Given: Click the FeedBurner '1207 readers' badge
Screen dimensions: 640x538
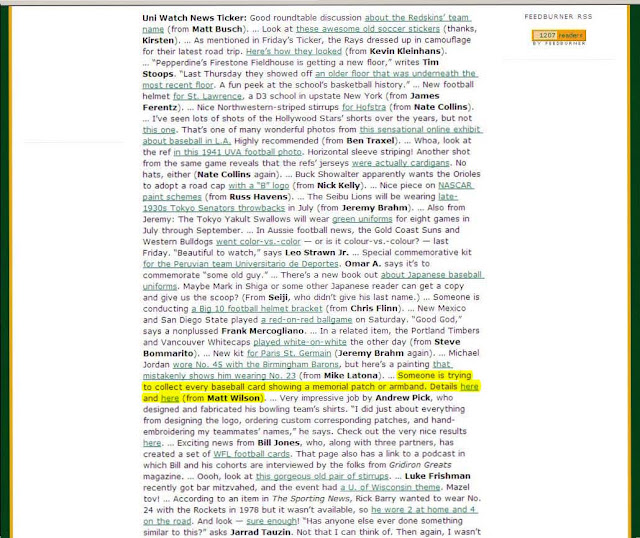Looking at the screenshot, I should pyautogui.click(x=559, y=36).
